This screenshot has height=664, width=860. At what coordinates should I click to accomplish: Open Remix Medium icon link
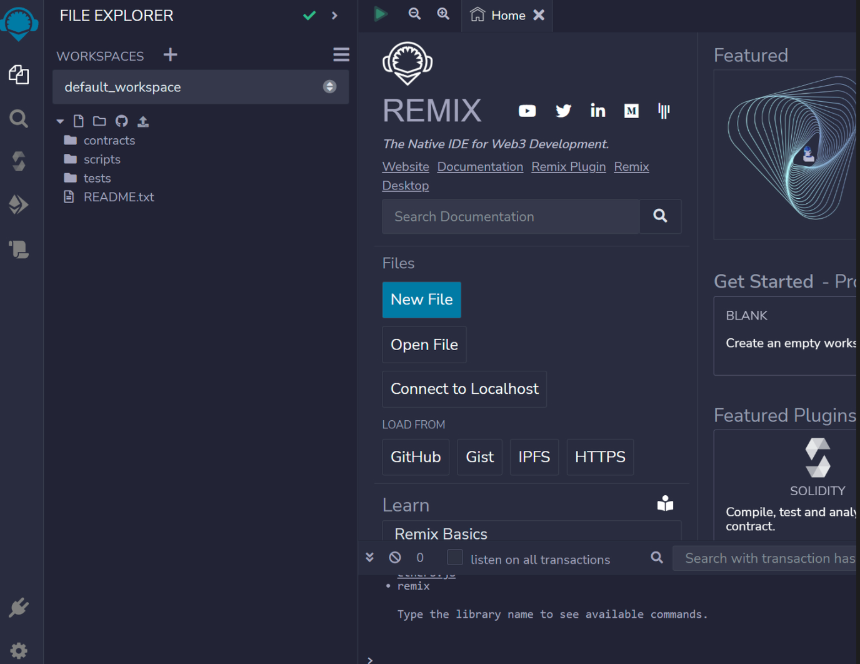point(631,111)
